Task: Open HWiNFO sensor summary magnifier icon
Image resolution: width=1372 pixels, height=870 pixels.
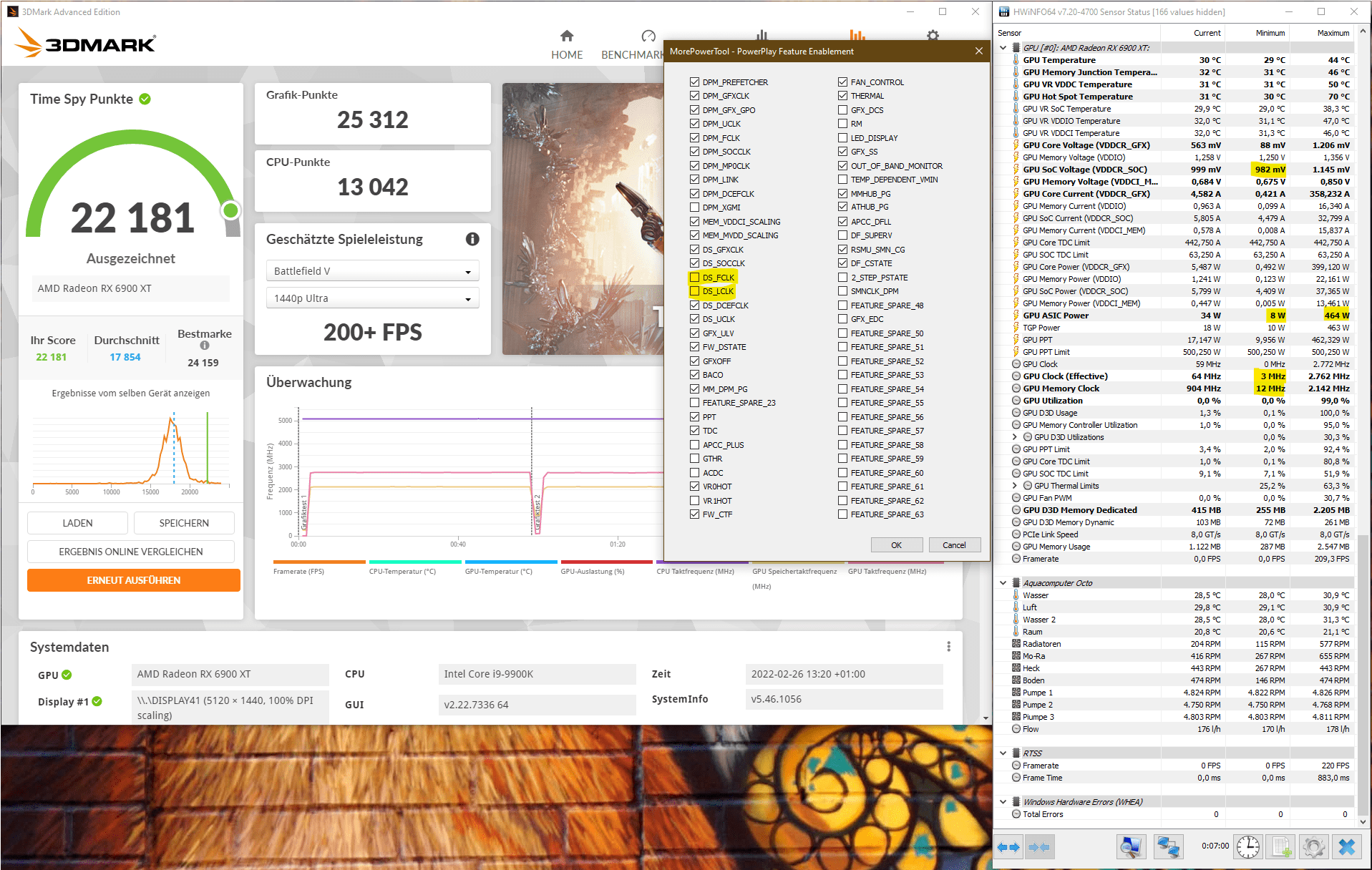Action: coord(1131,847)
